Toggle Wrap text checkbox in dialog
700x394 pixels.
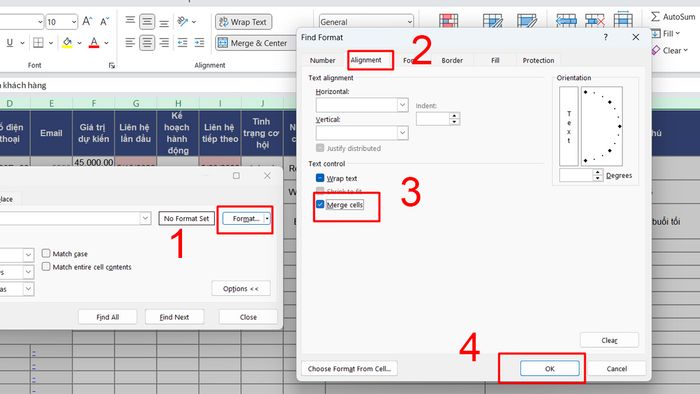(x=320, y=178)
